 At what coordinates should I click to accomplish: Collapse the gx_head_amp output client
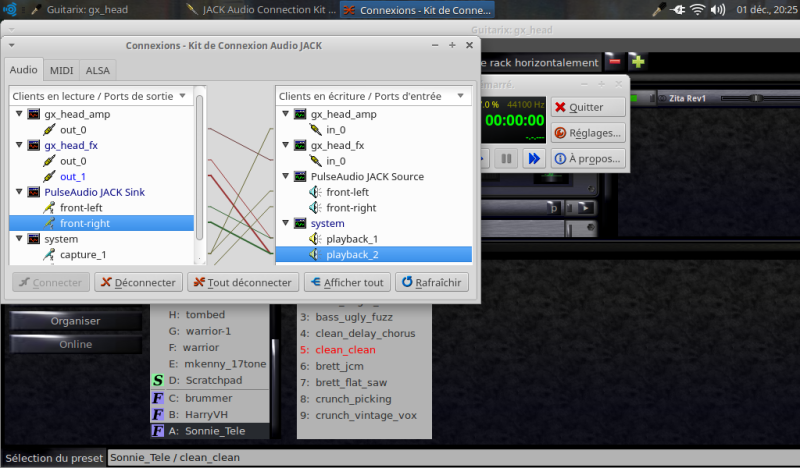[19, 114]
